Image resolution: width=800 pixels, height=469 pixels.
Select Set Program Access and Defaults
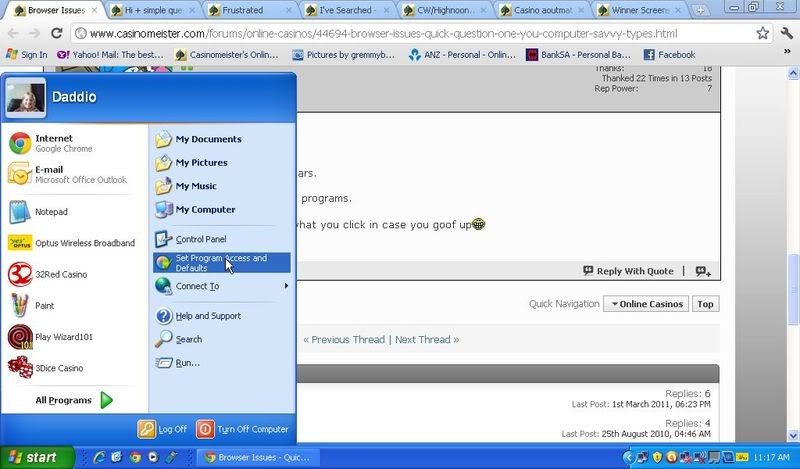pos(221,263)
